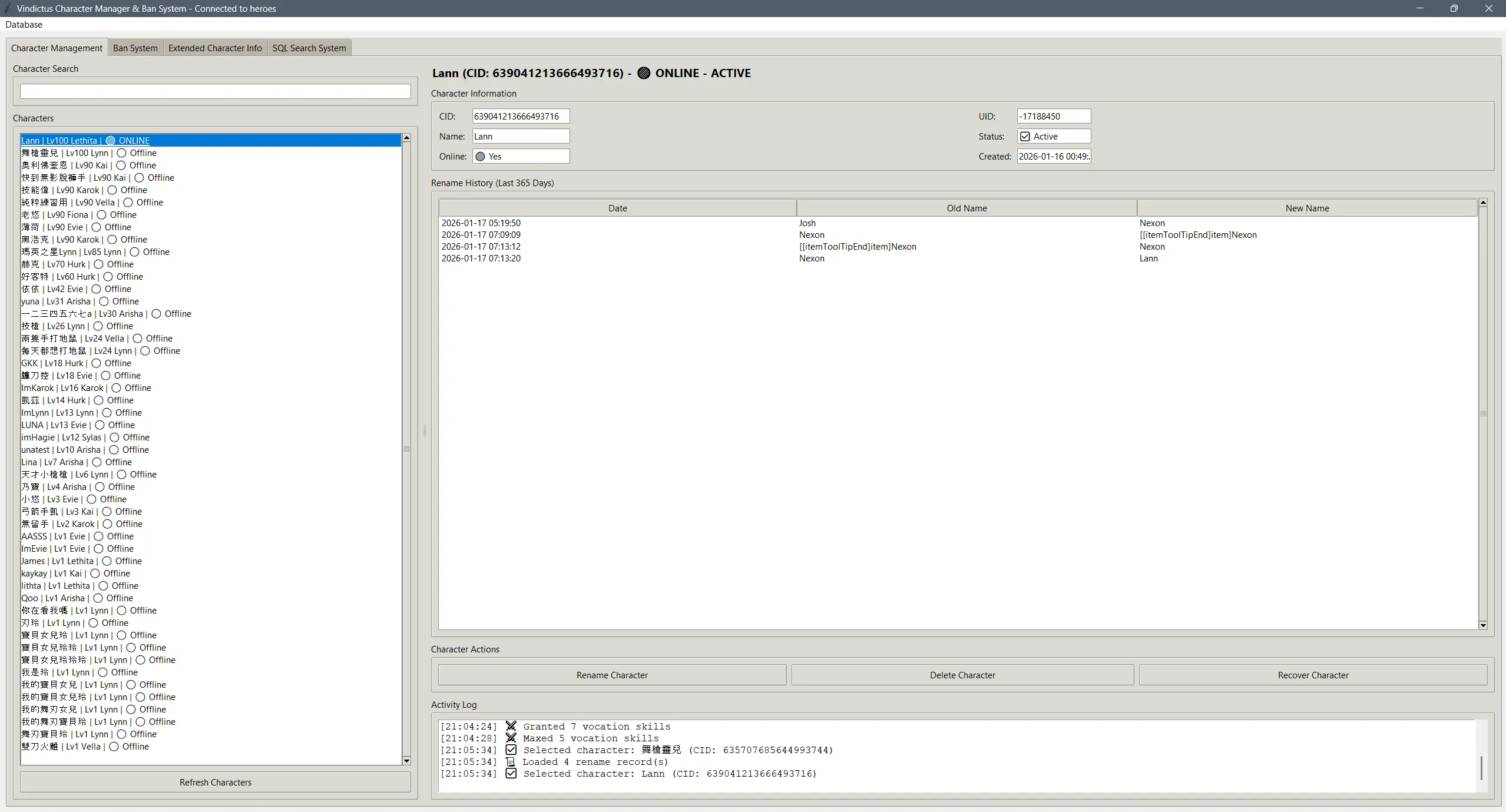Click the Refresh Characters button
The width and height of the screenshot is (1506, 812).
point(215,783)
